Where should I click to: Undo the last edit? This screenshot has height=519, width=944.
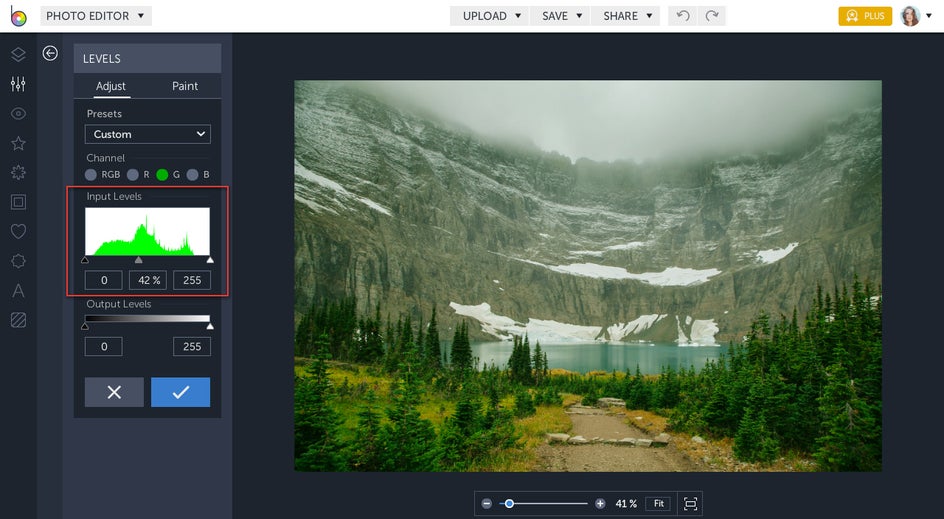coord(683,16)
